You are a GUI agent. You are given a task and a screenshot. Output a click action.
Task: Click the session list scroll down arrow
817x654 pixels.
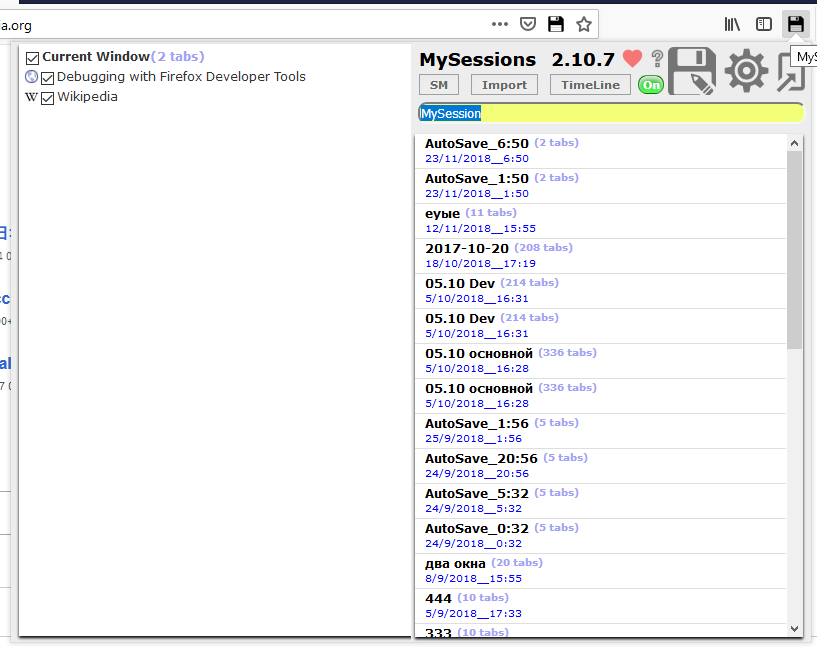pyautogui.click(x=794, y=628)
